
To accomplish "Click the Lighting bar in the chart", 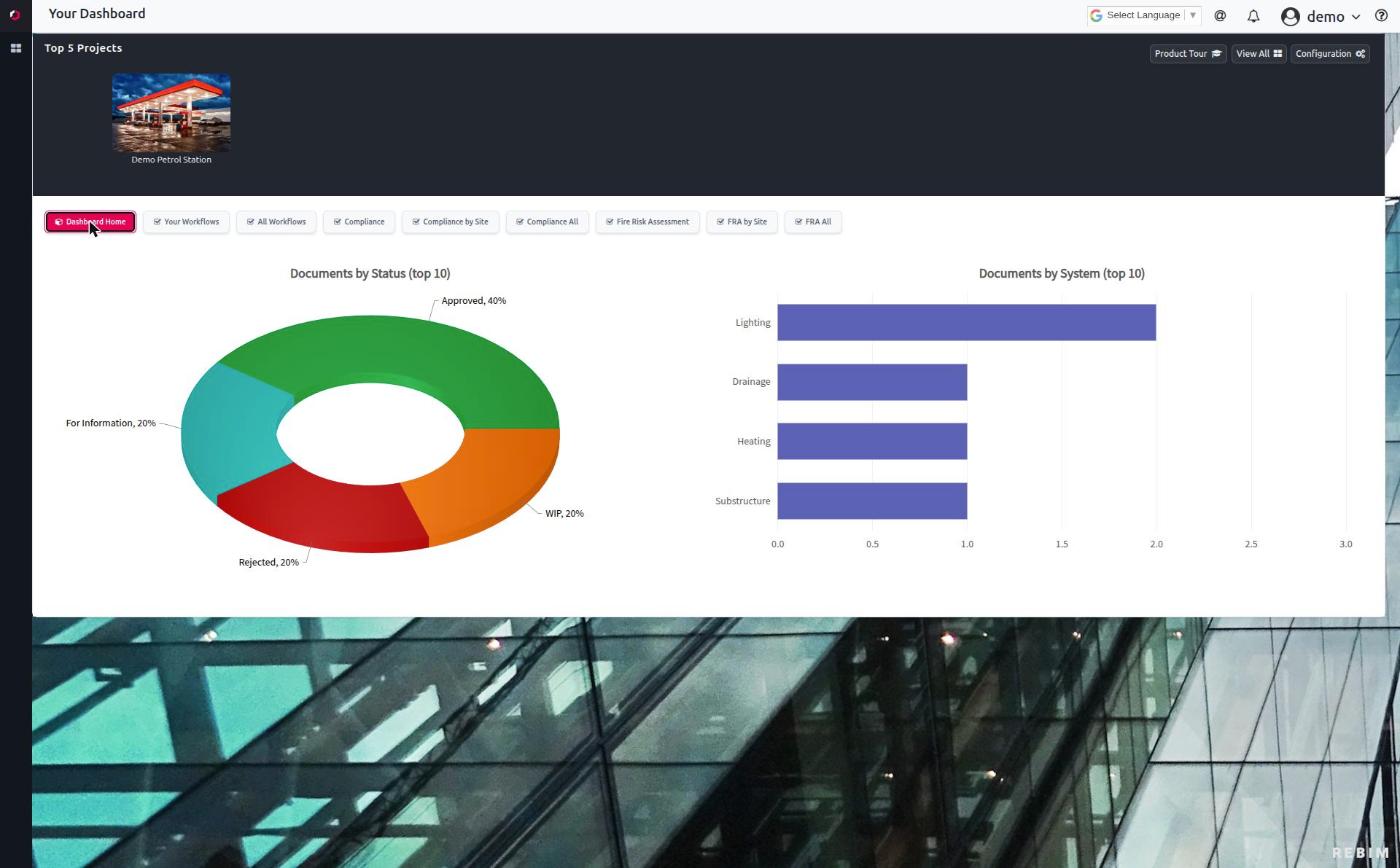I will (x=966, y=323).
